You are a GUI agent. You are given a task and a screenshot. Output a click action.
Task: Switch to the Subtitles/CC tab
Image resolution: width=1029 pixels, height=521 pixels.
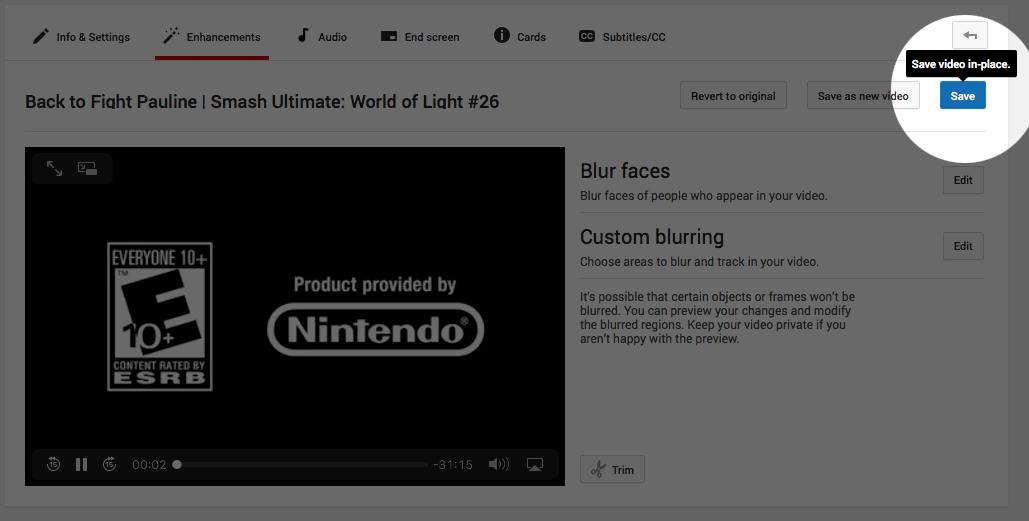(x=622, y=37)
